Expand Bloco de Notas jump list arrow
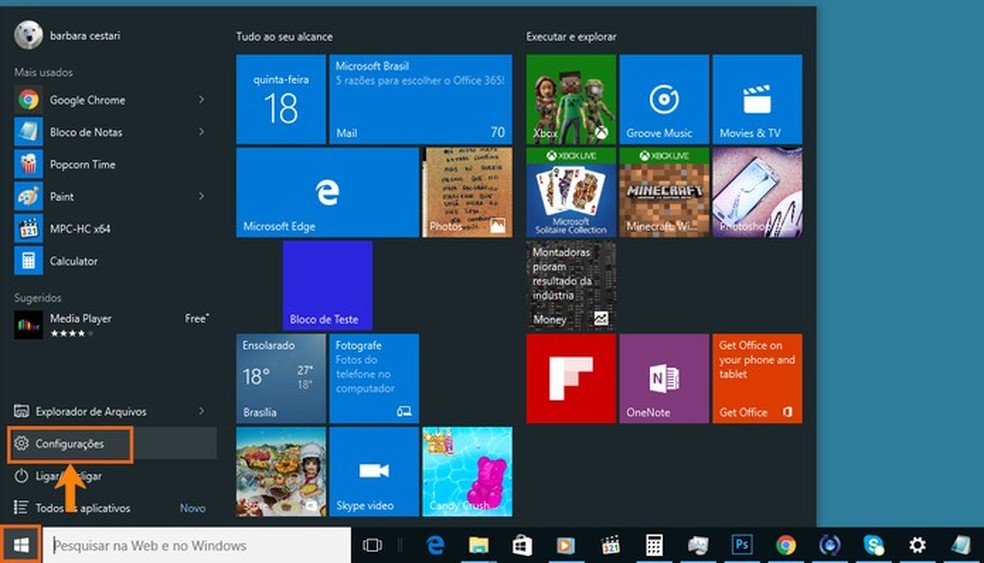This screenshot has height=563, width=984. (201, 132)
